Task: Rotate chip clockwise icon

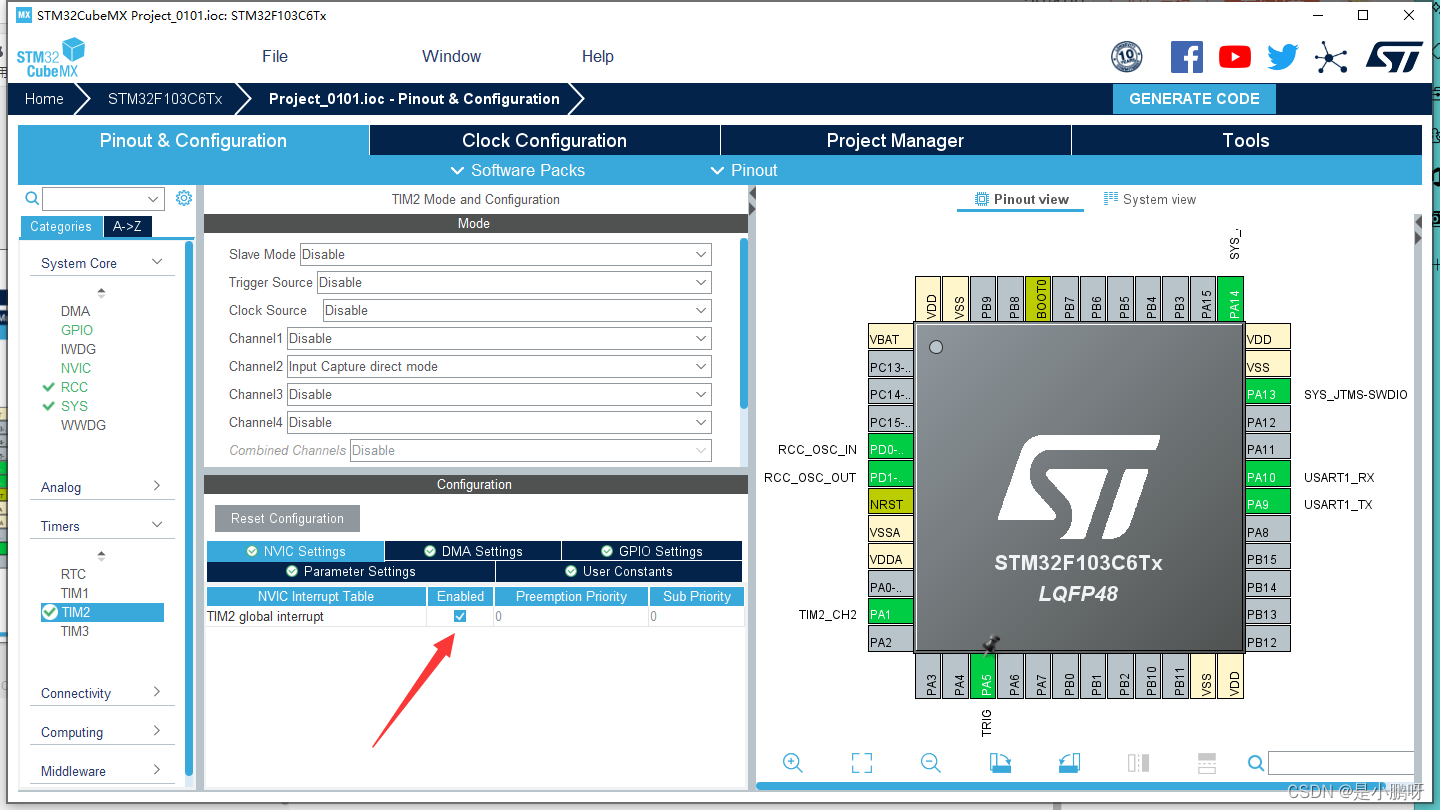Action: pyautogui.click(x=1000, y=763)
